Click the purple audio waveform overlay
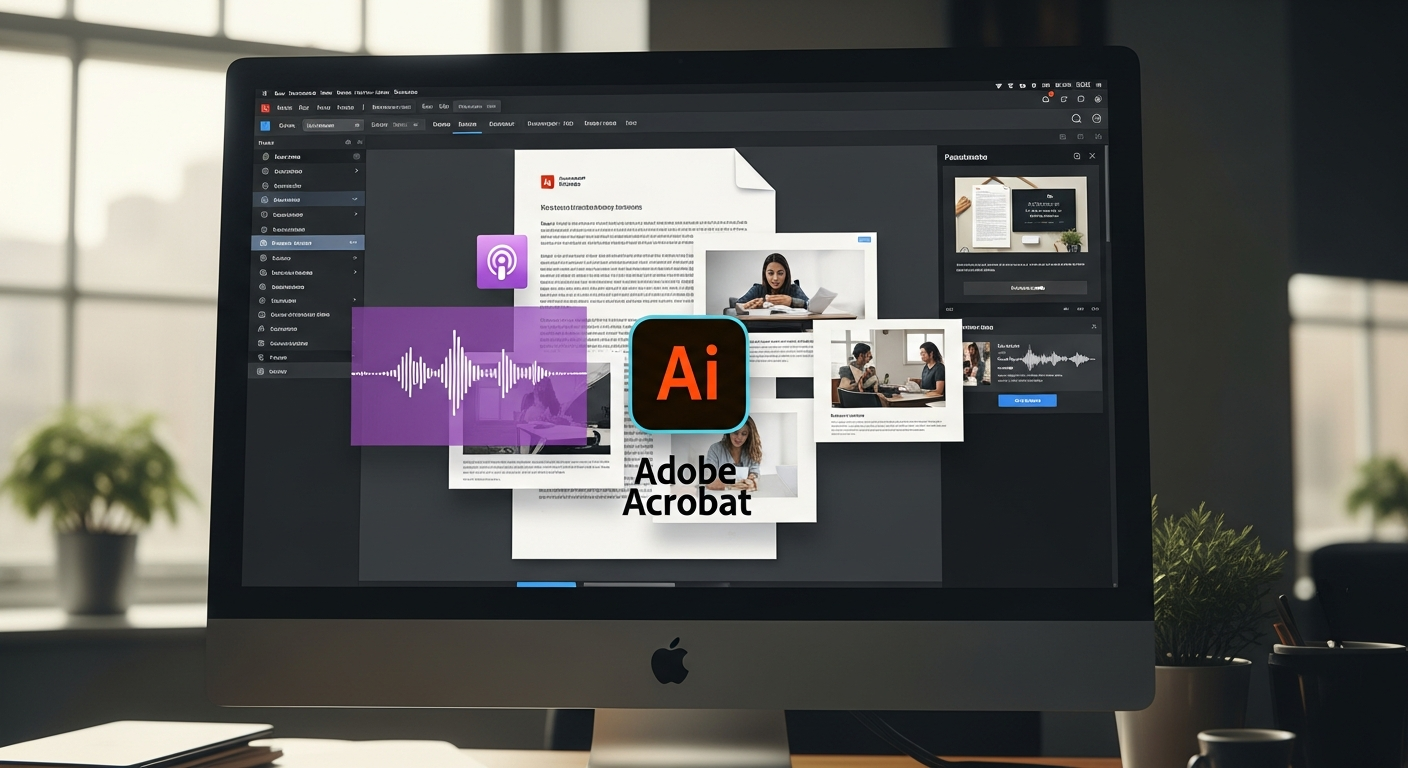This screenshot has width=1408, height=768. (468, 375)
